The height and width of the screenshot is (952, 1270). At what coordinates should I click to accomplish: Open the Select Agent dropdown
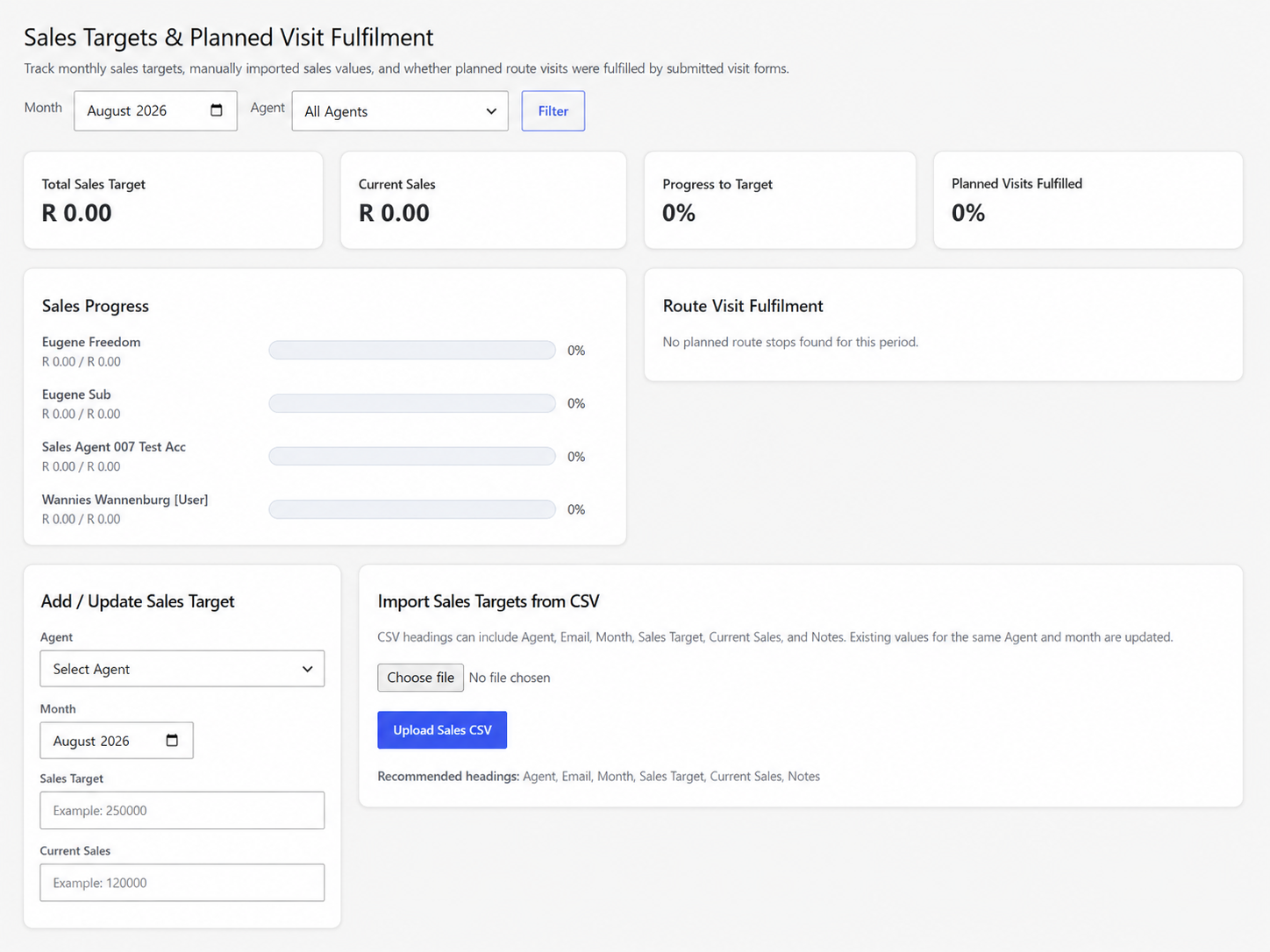point(182,669)
